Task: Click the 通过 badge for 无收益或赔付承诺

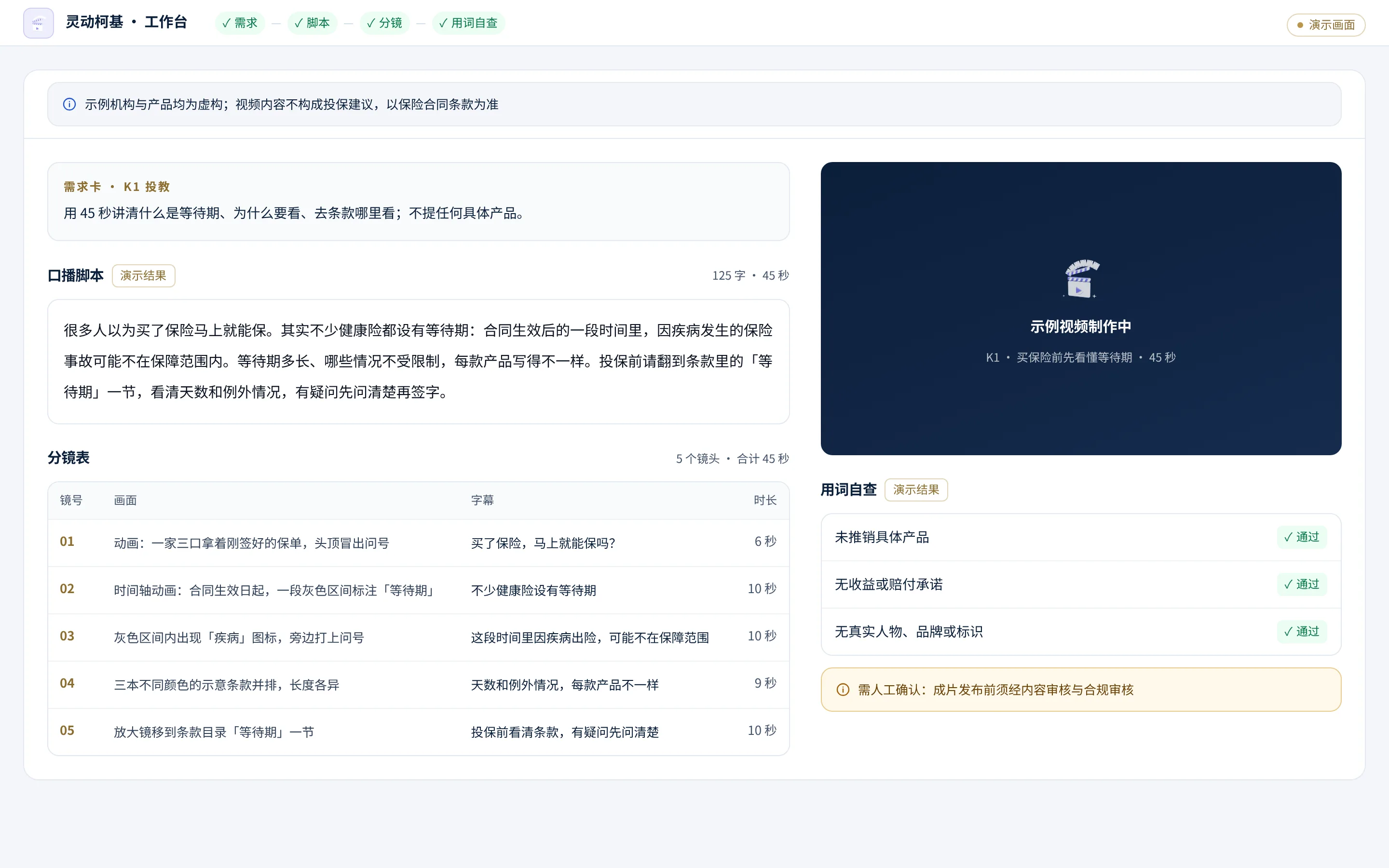Action: (1302, 584)
